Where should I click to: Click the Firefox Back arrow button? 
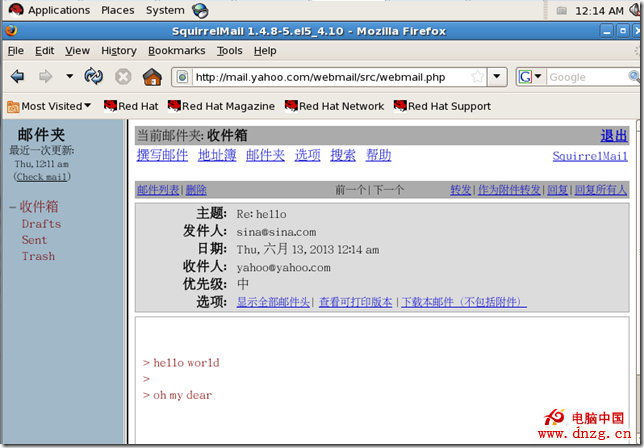(x=18, y=76)
